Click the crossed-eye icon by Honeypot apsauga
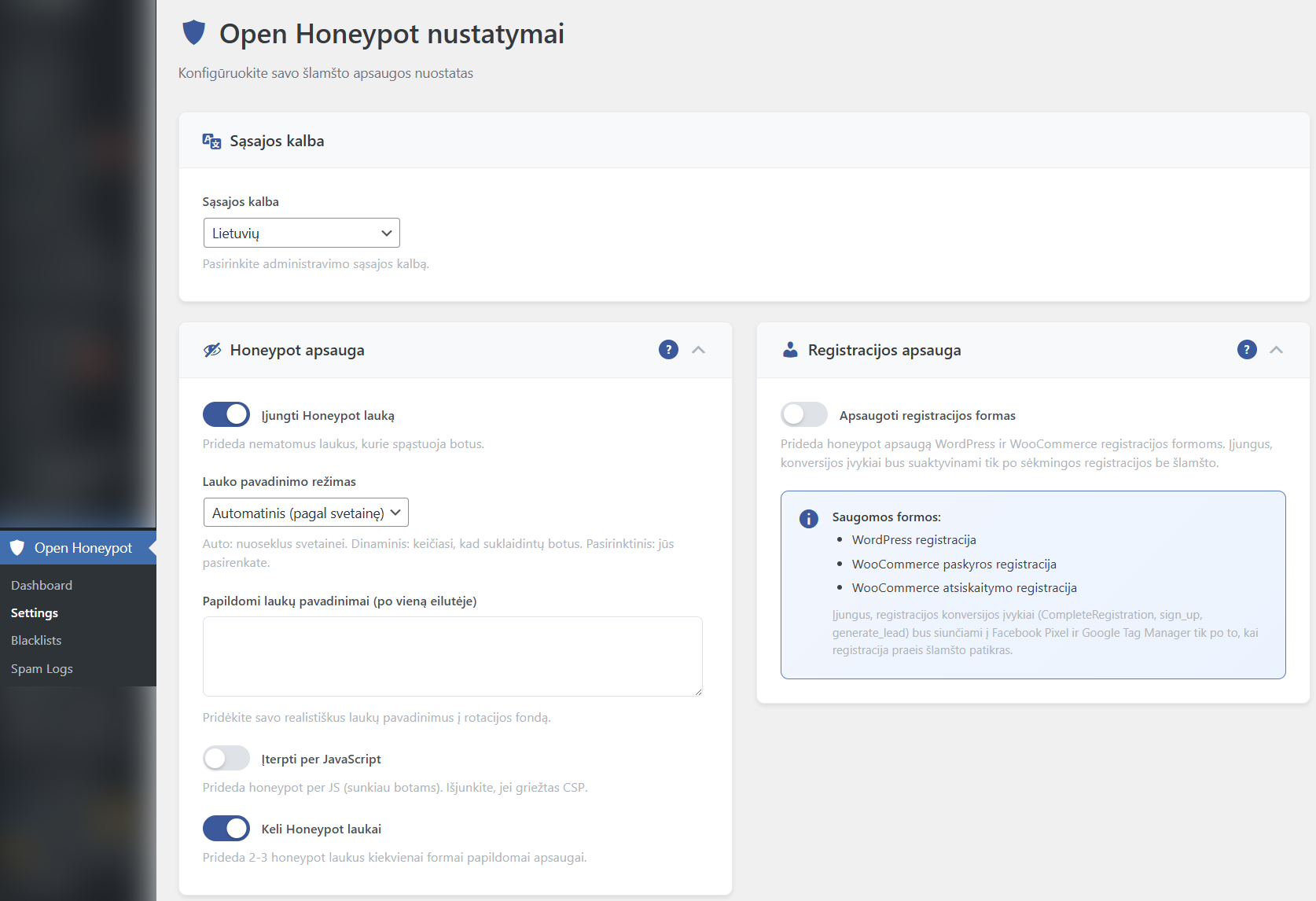This screenshot has height=901, width=1316. click(212, 350)
